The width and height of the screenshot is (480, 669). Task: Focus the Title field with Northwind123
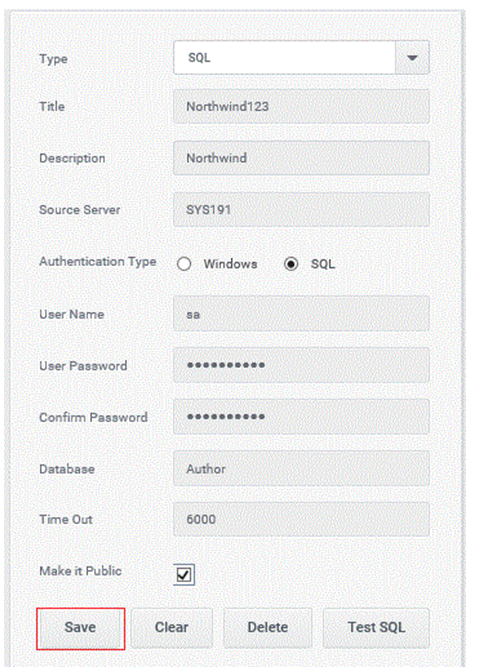coord(301,106)
